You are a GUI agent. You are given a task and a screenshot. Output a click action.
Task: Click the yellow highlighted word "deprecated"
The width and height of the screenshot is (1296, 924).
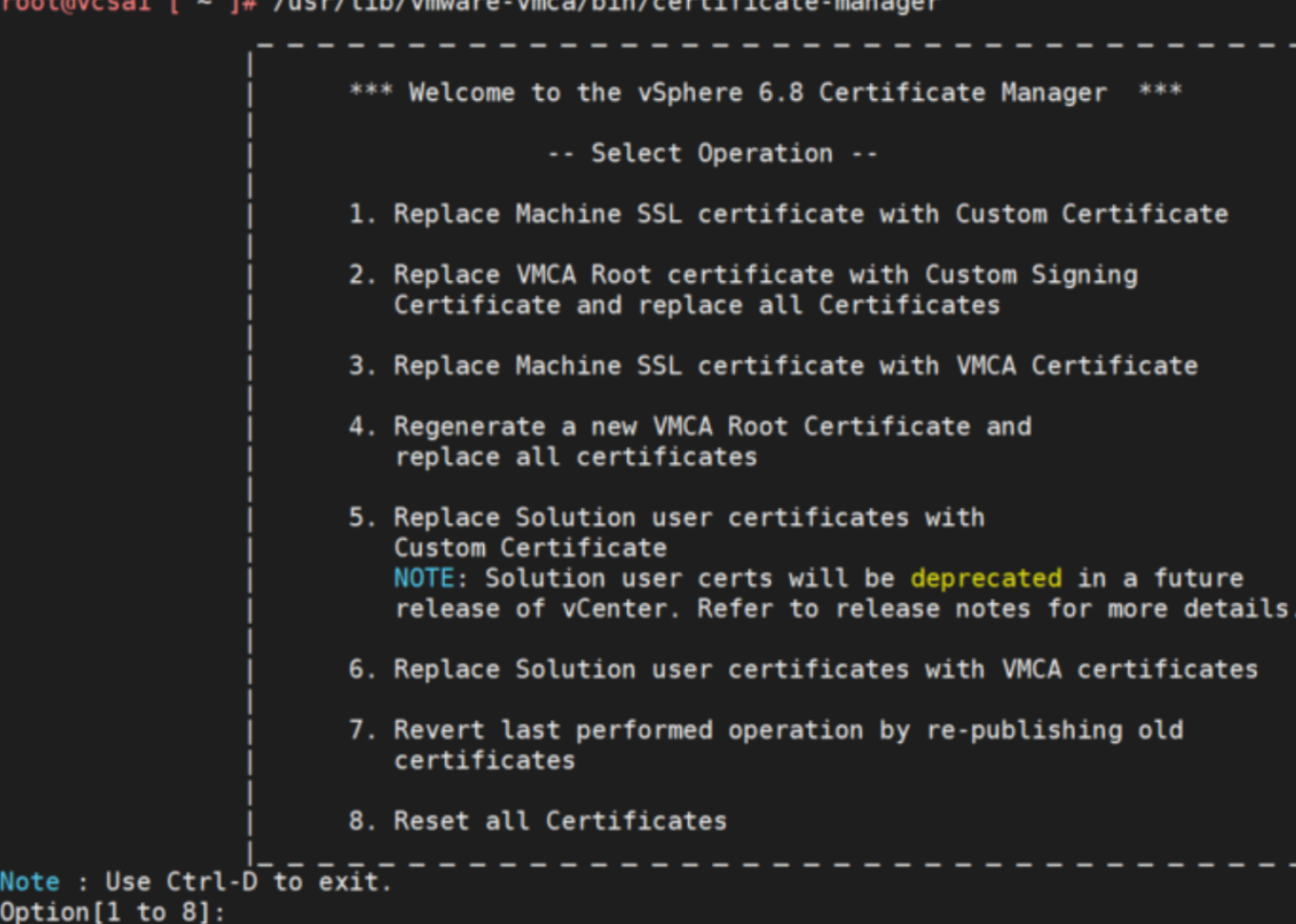click(x=985, y=578)
